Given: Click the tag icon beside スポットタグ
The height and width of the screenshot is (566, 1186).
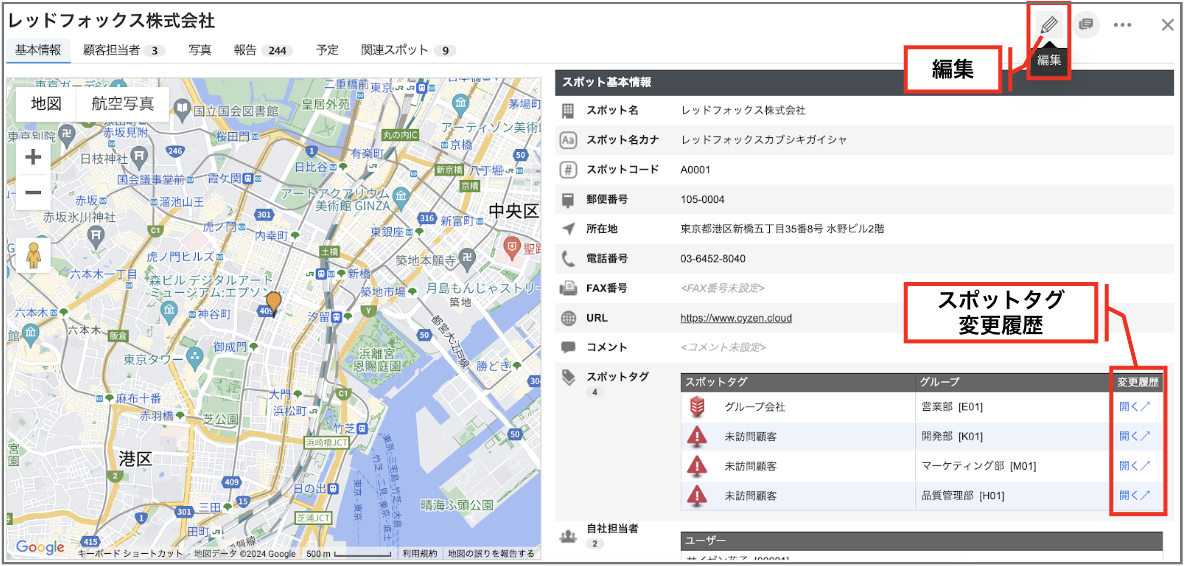Looking at the screenshot, I should point(568,377).
